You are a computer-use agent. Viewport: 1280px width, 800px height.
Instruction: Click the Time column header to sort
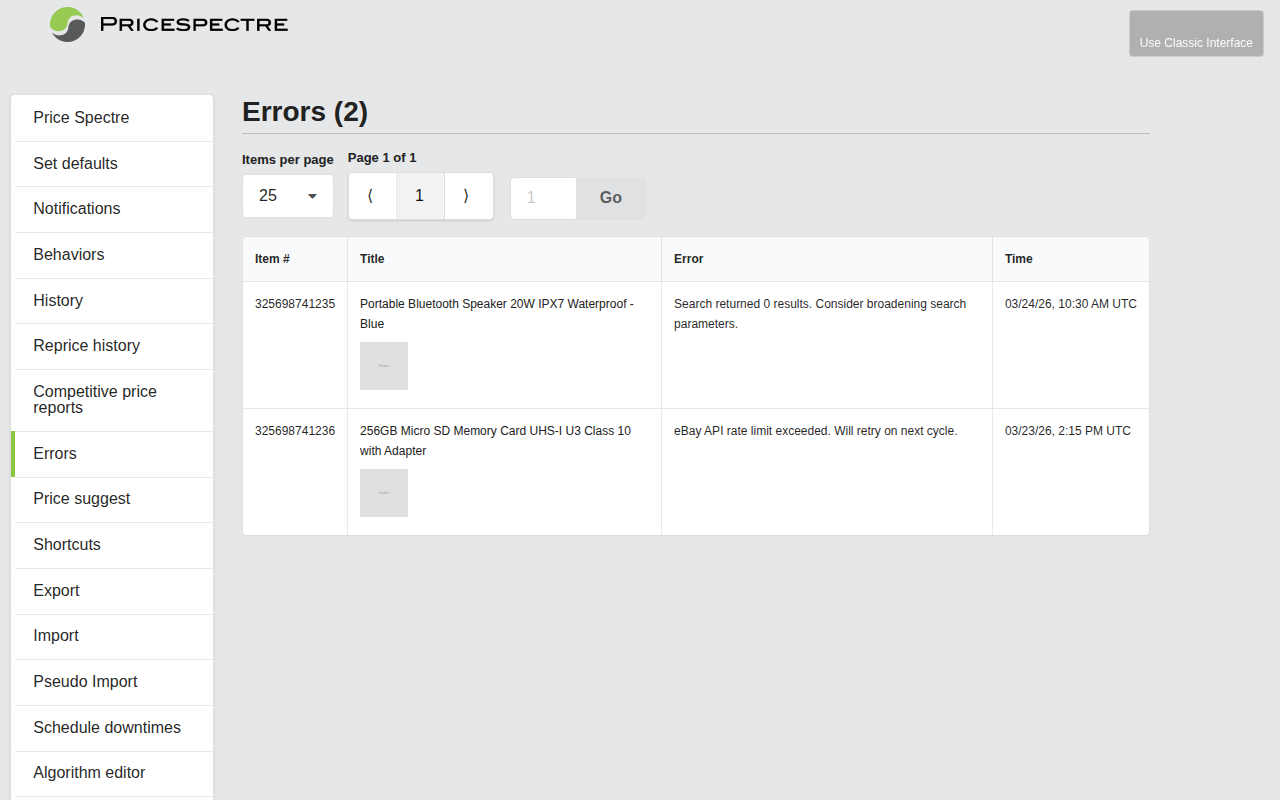pos(1018,258)
